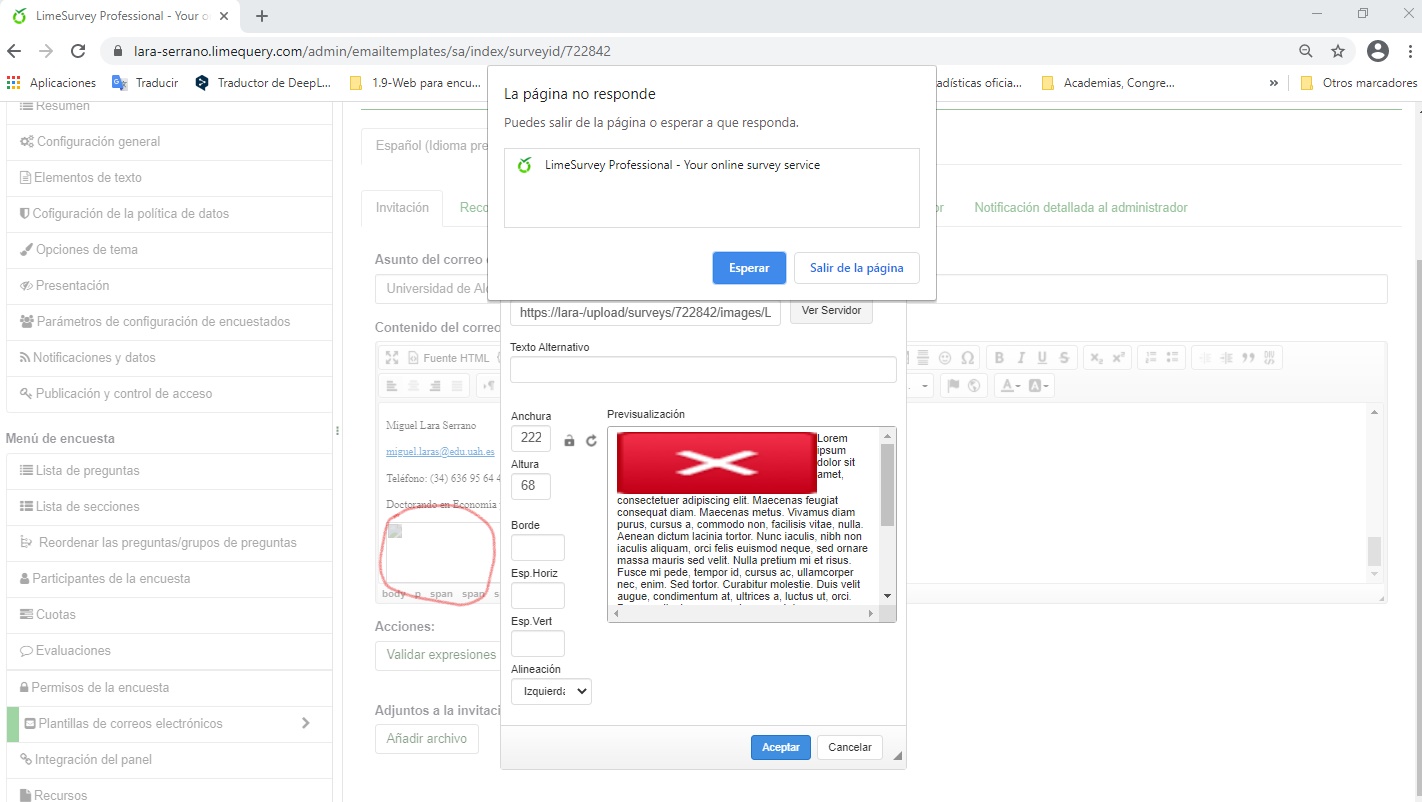
Task: Expand Plantillas de correos electrónicos chevron
Action: pyautogui.click(x=305, y=723)
